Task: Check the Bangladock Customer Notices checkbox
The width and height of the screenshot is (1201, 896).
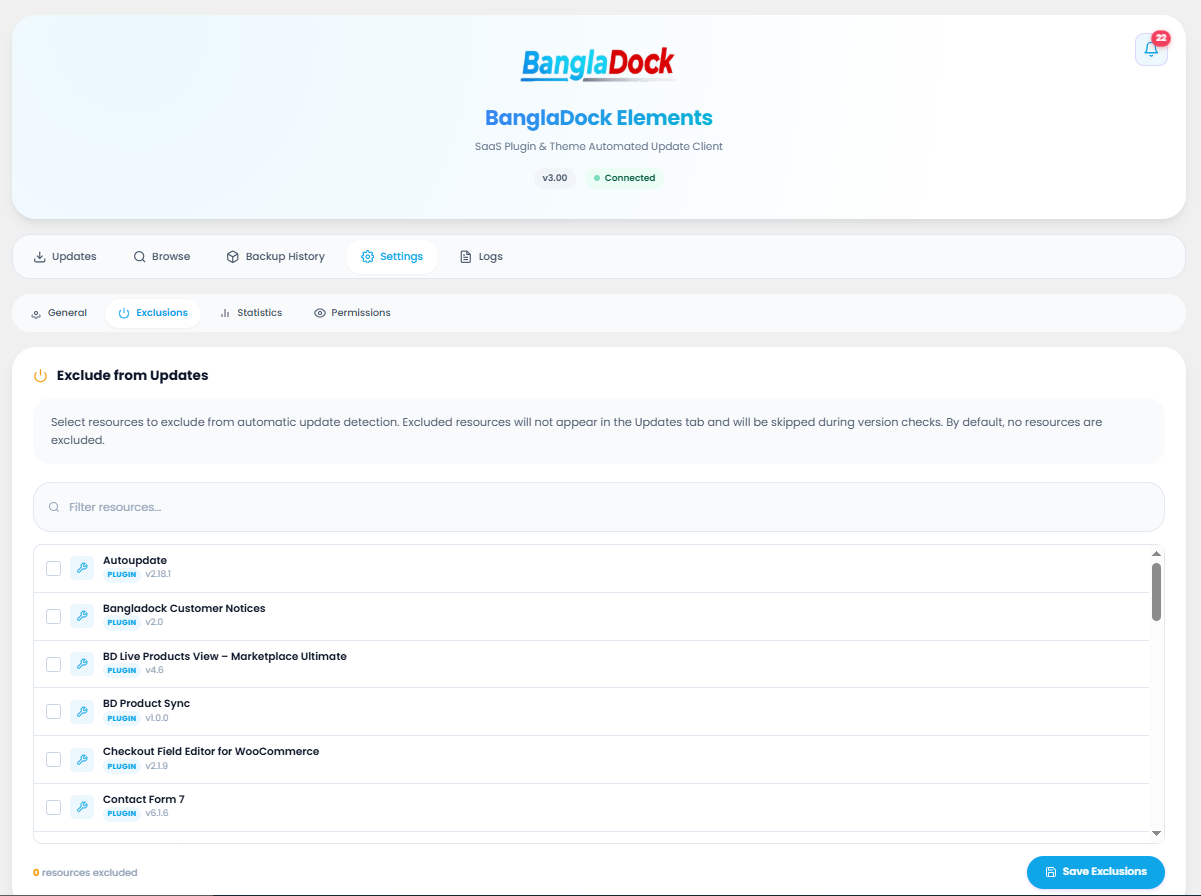Action: click(54, 616)
